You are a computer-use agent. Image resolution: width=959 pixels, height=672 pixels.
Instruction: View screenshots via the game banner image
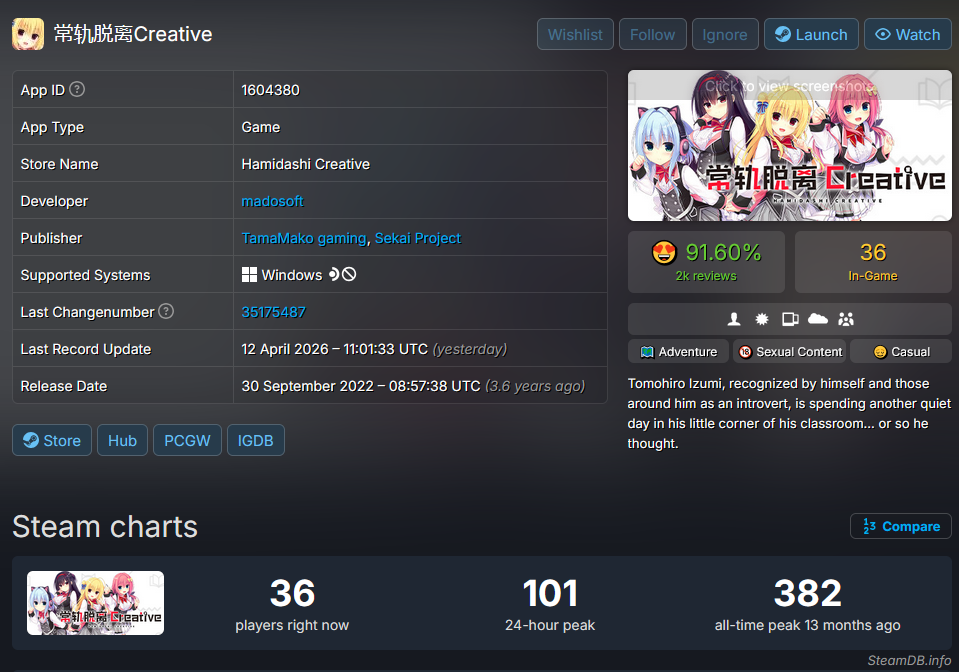click(790, 146)
